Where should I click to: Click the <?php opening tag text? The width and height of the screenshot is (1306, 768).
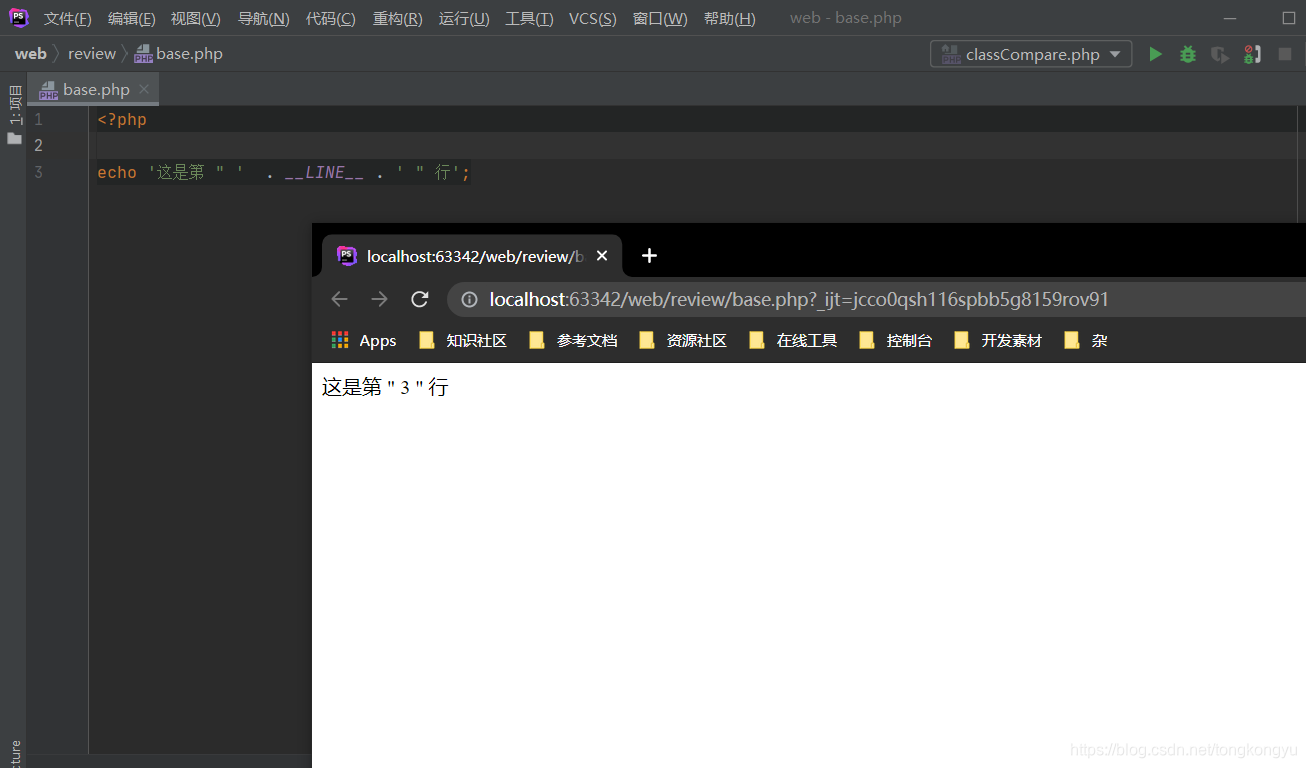(122, 120)
